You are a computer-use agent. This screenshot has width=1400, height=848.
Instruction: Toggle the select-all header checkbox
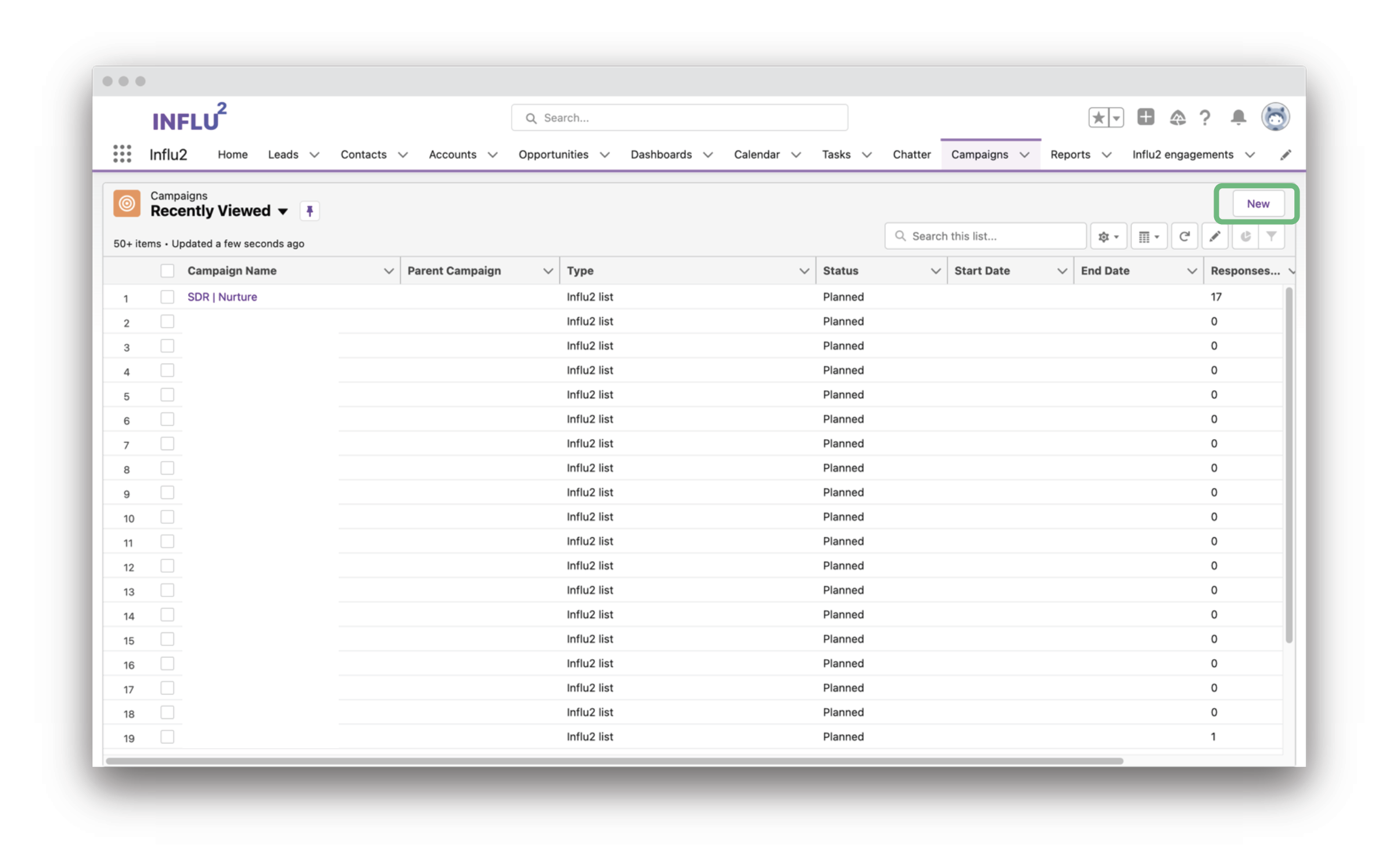tap(167, 271)
